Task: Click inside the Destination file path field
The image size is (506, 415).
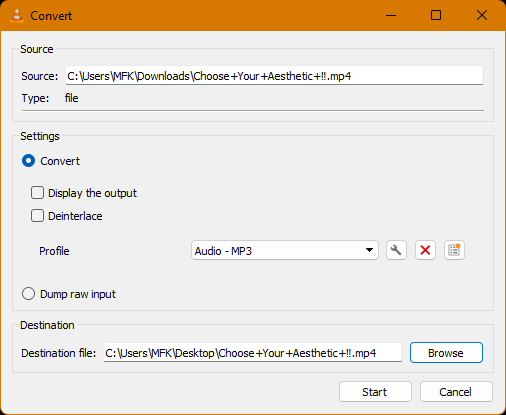Action: point(253,353)
